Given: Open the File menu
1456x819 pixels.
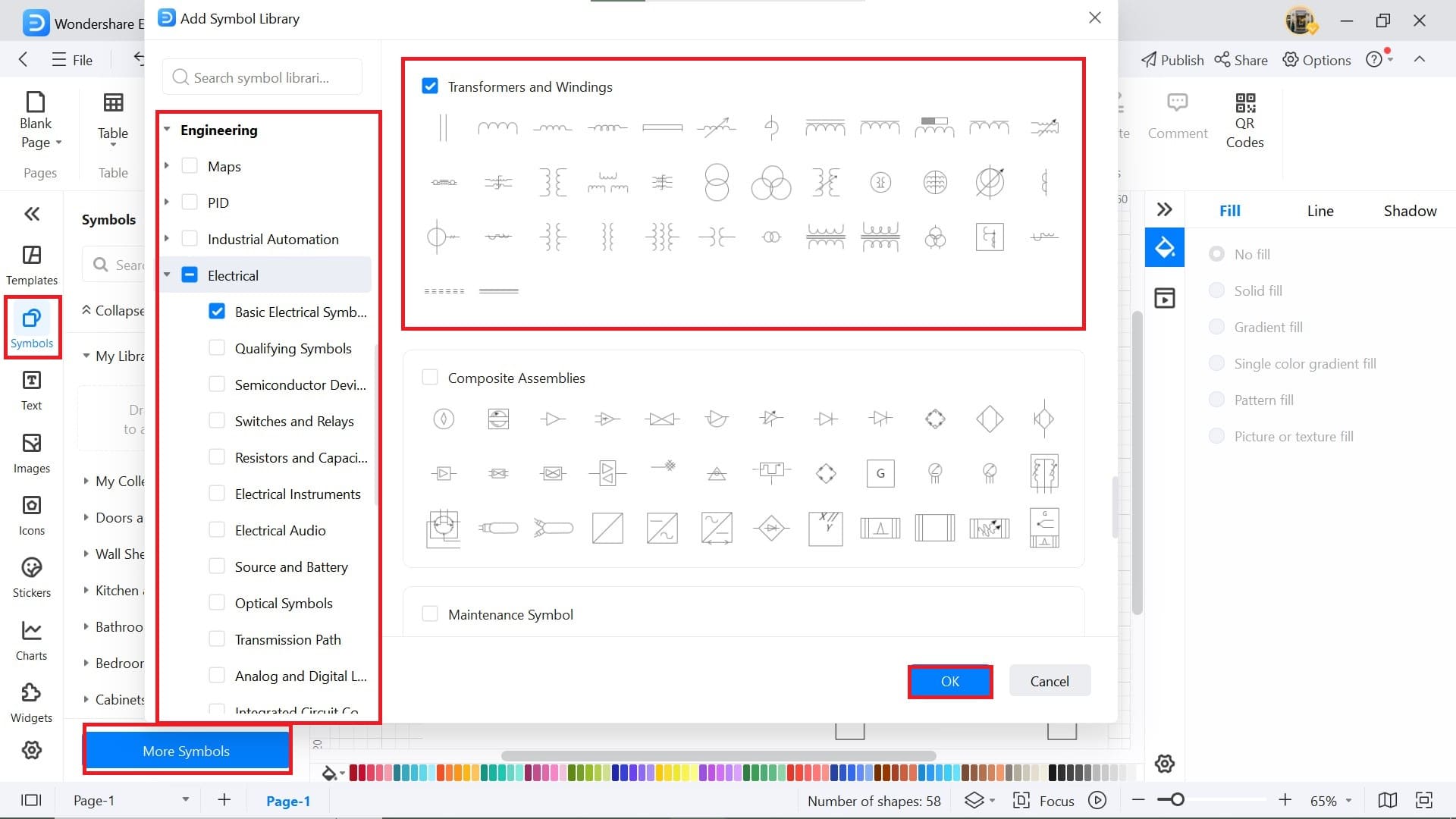Looking at the screenshot, I should click(x=72, y=60).
